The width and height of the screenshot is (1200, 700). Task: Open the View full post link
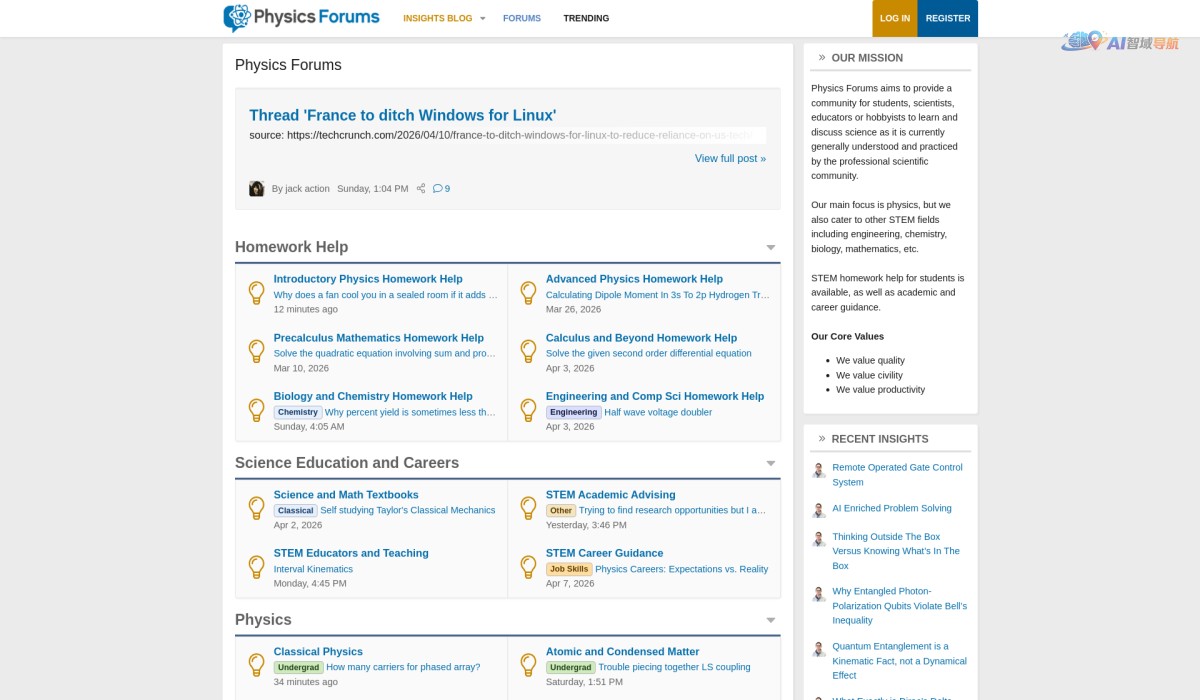tap(730, 158)
